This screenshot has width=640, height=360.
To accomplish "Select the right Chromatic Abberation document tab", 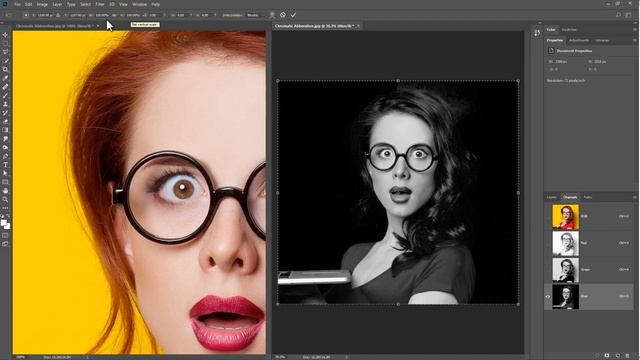I will pyautogui.click(x=314, y=26).
